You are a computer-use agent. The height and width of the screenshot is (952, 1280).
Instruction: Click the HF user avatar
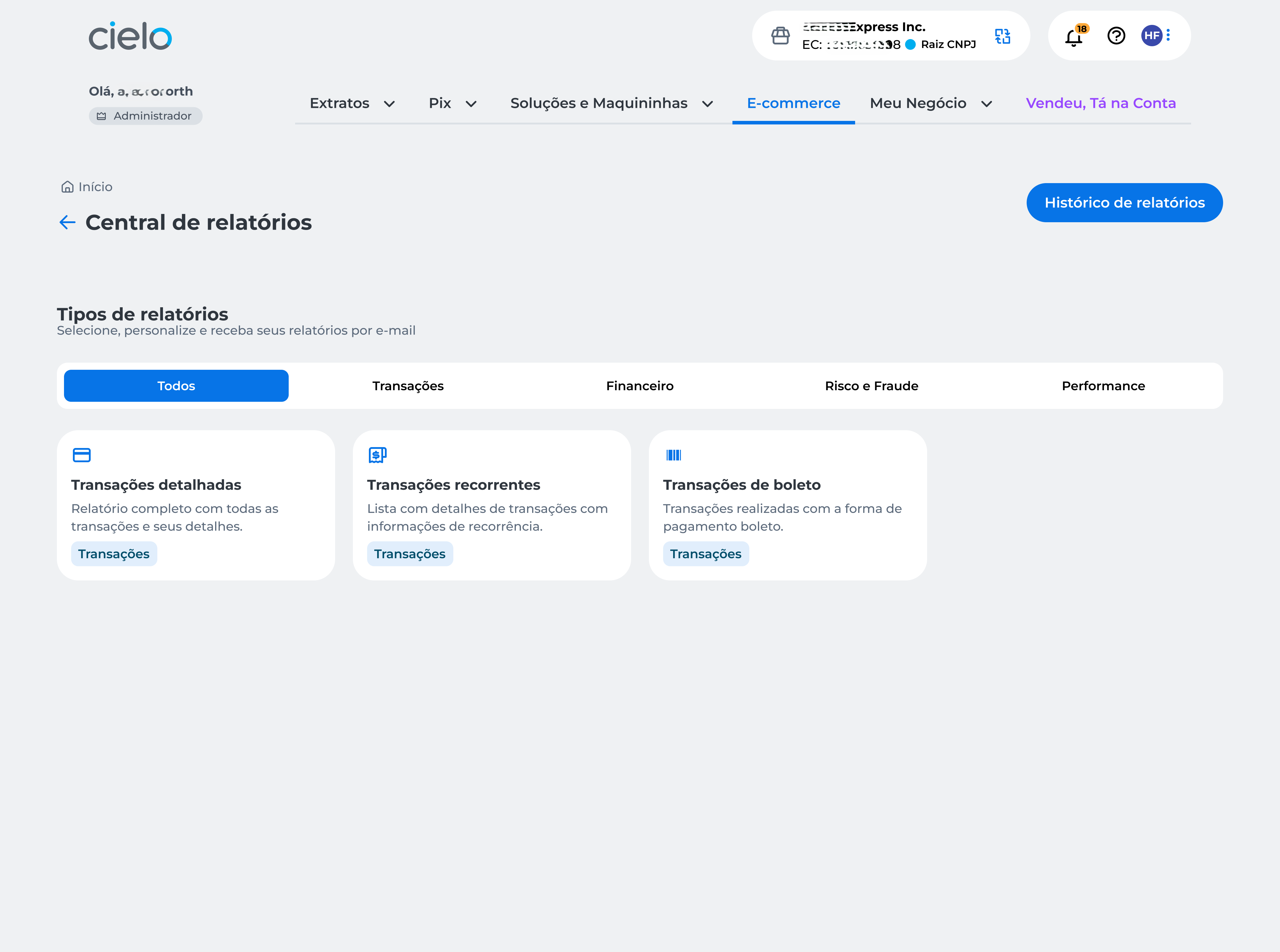[x=1151, y=36]
